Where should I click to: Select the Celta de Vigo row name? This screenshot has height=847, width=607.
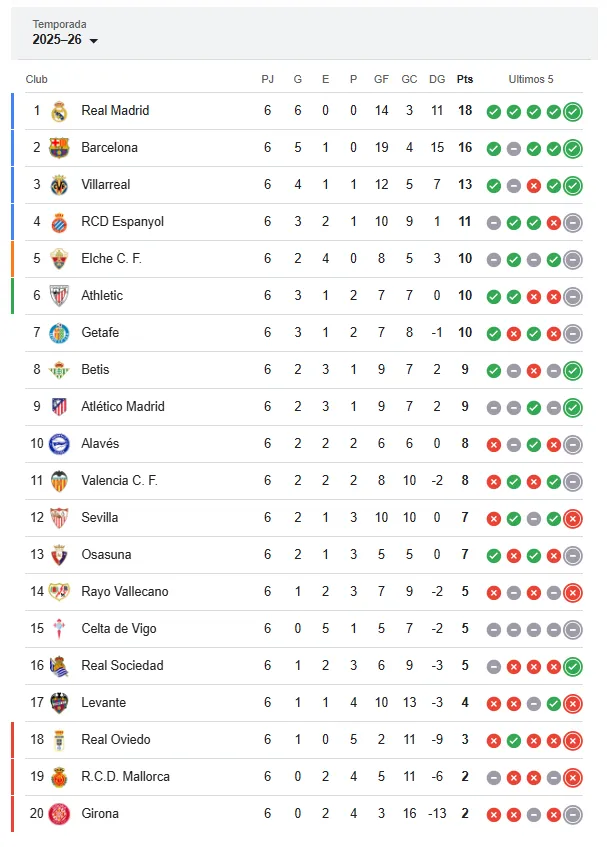[118, 629]
